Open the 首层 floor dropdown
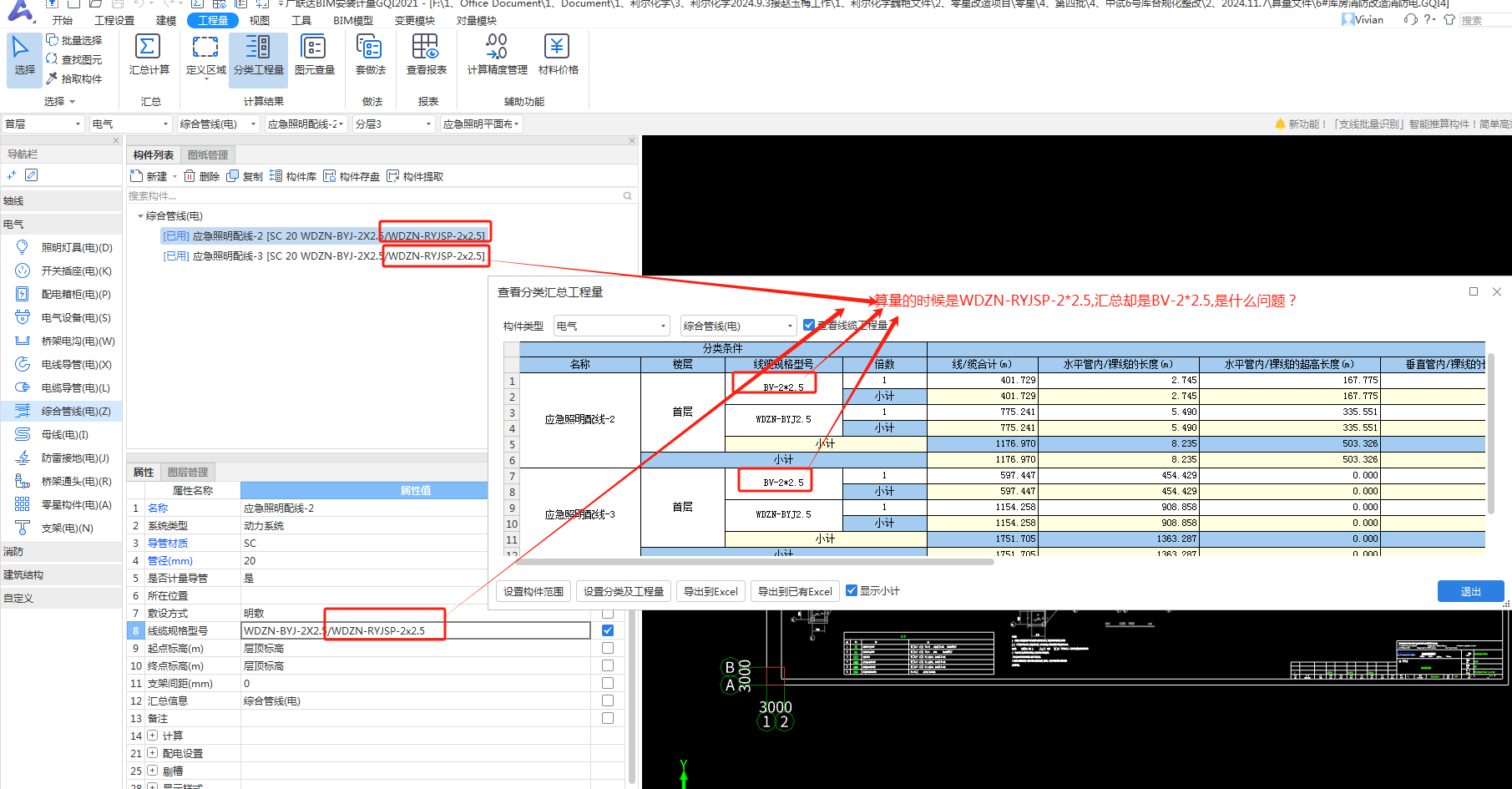 tap(43, 124)
